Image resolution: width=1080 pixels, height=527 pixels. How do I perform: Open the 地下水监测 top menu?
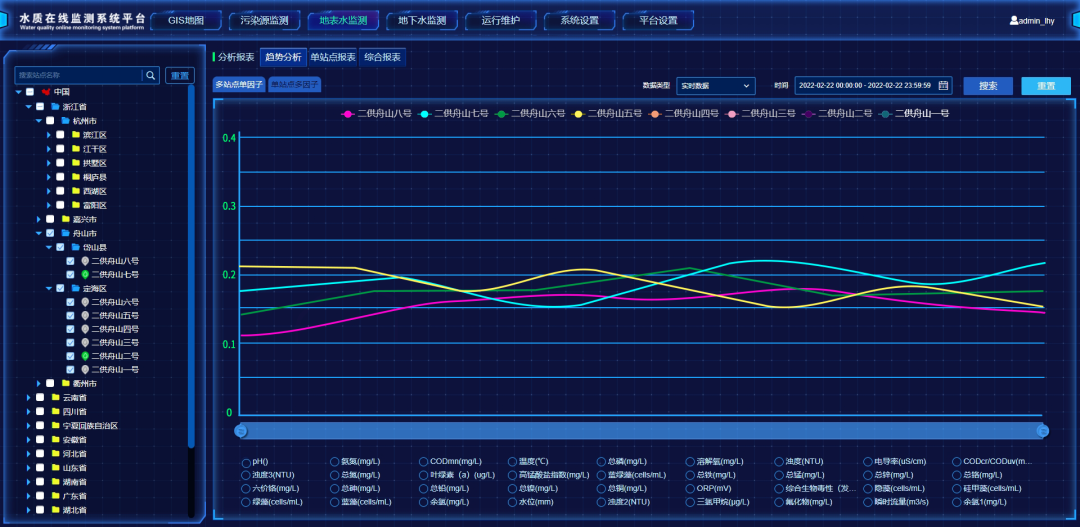(x=421, y=20)
